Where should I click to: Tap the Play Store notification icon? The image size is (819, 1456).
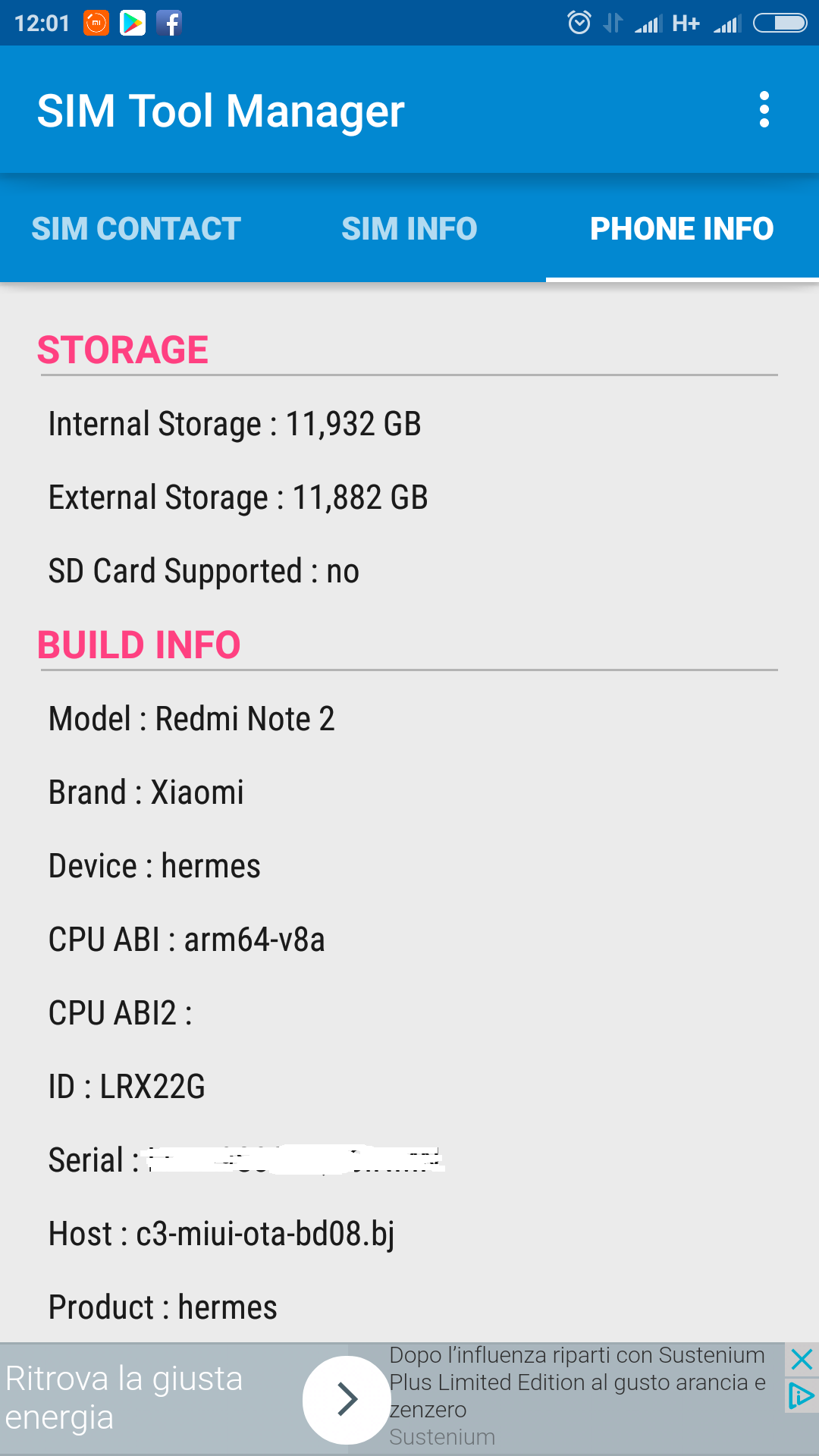[x=133, y=24]
